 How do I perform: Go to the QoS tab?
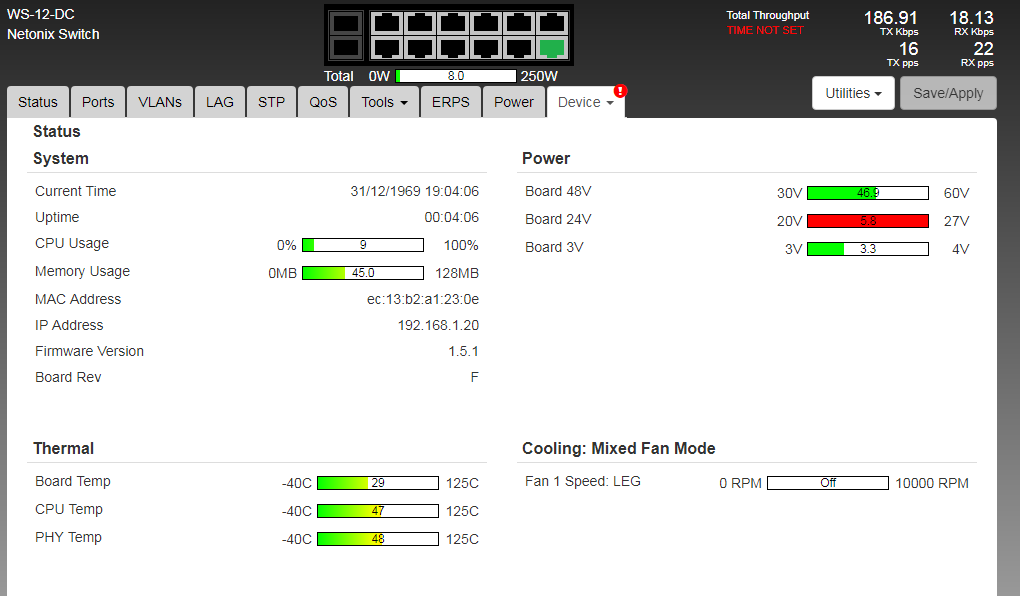tap(323, 102)
